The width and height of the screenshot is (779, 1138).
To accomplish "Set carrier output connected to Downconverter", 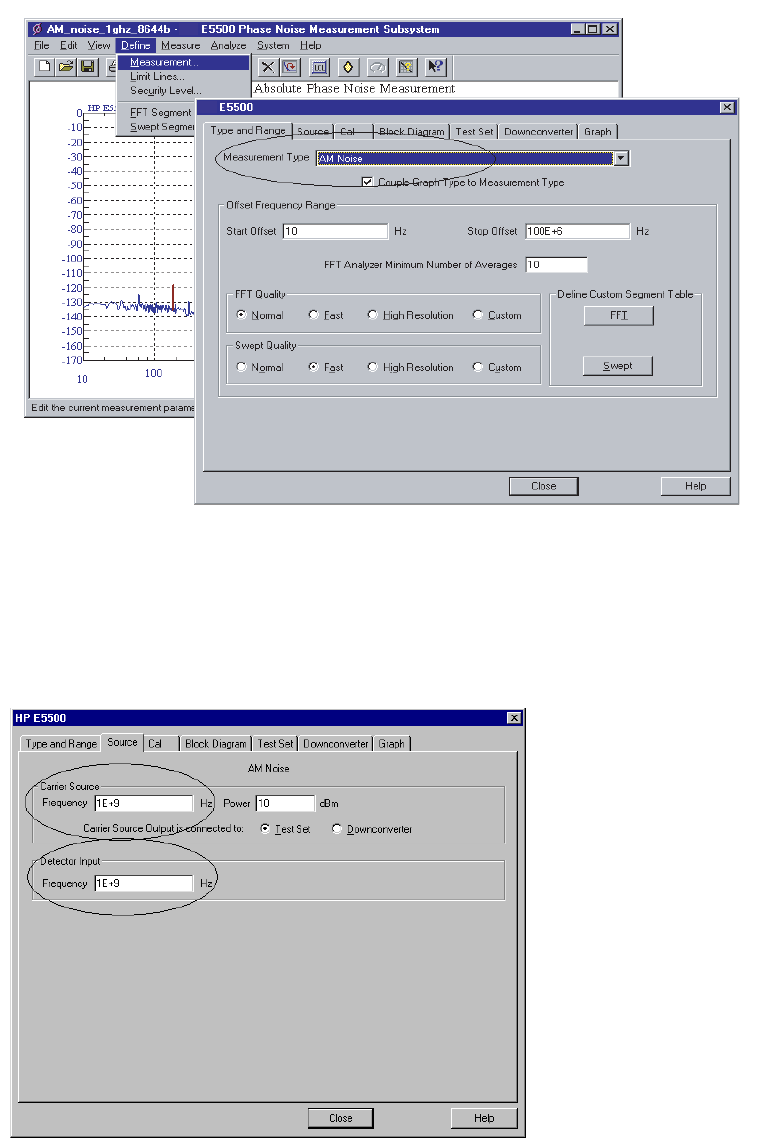I will (x=337, y=829).
